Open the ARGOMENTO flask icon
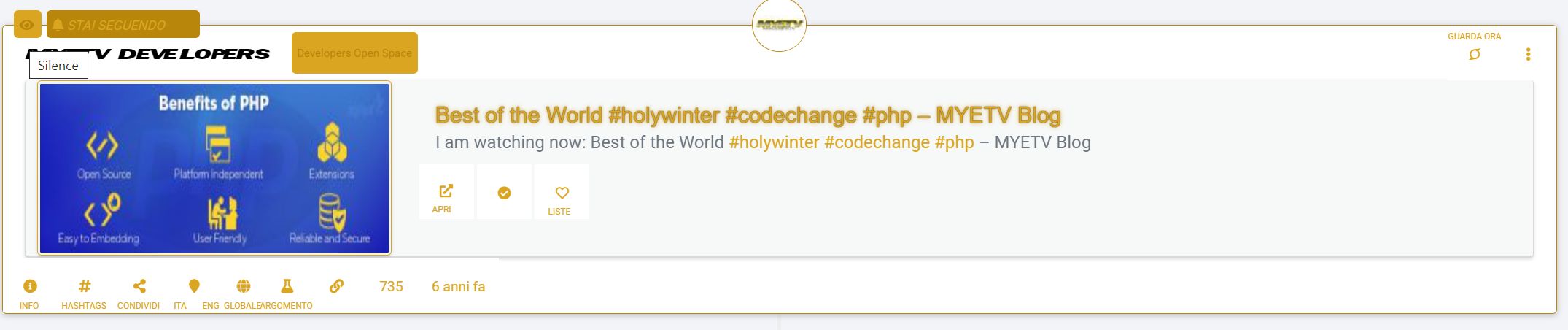The image size is (1568, 330). tap(287, 286)
